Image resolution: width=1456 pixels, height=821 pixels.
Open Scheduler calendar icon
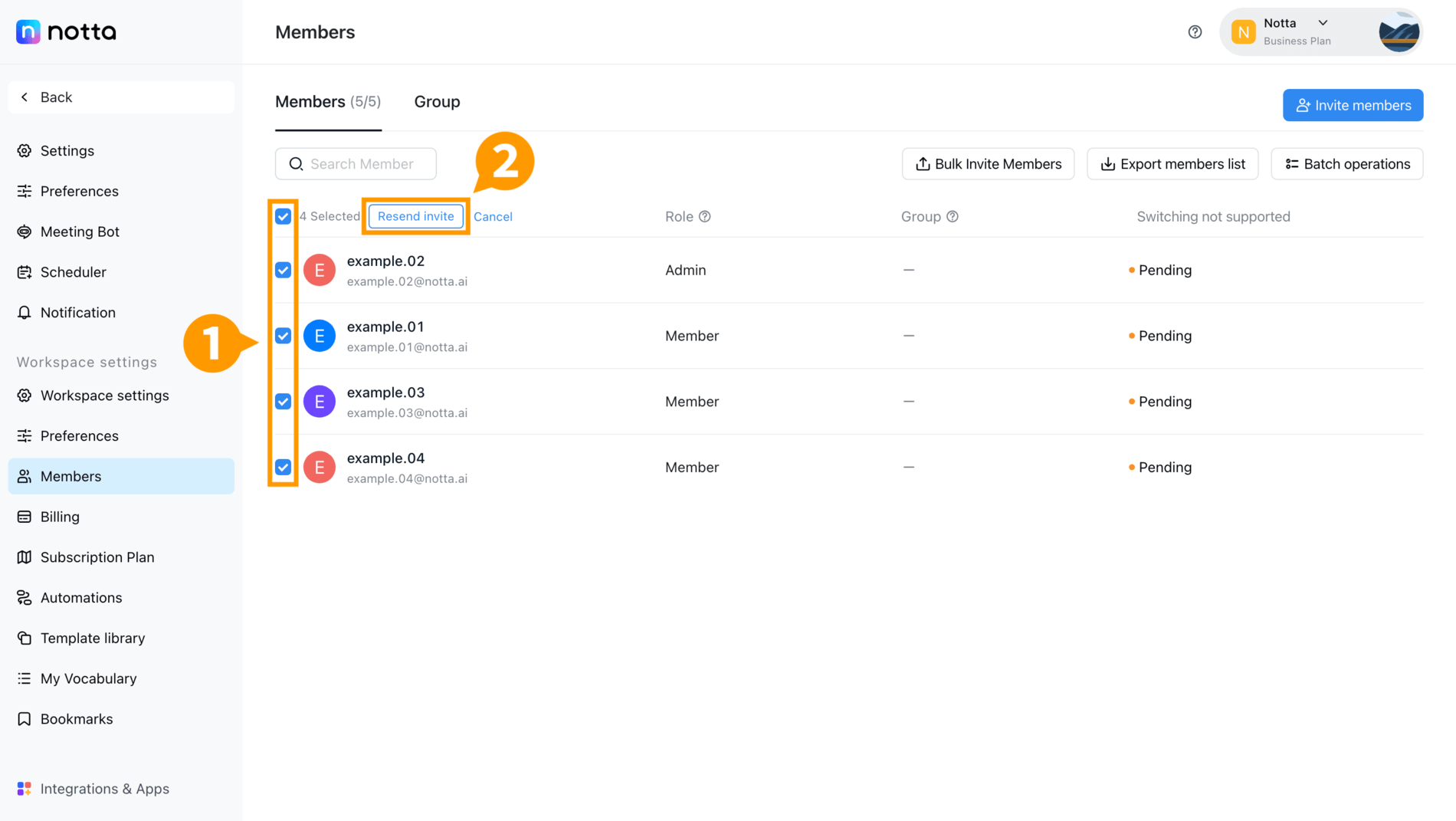tap(25, 272)
